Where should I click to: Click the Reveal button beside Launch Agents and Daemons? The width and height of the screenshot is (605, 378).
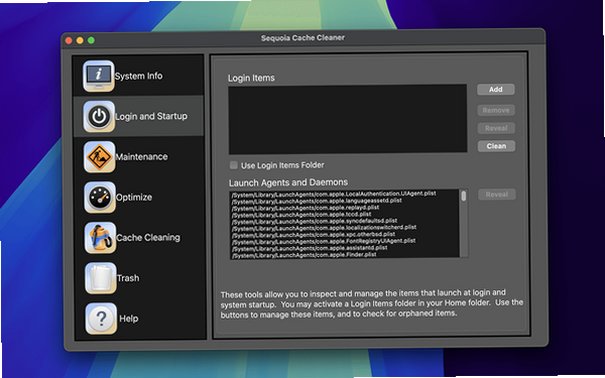(x=497, y=194)
